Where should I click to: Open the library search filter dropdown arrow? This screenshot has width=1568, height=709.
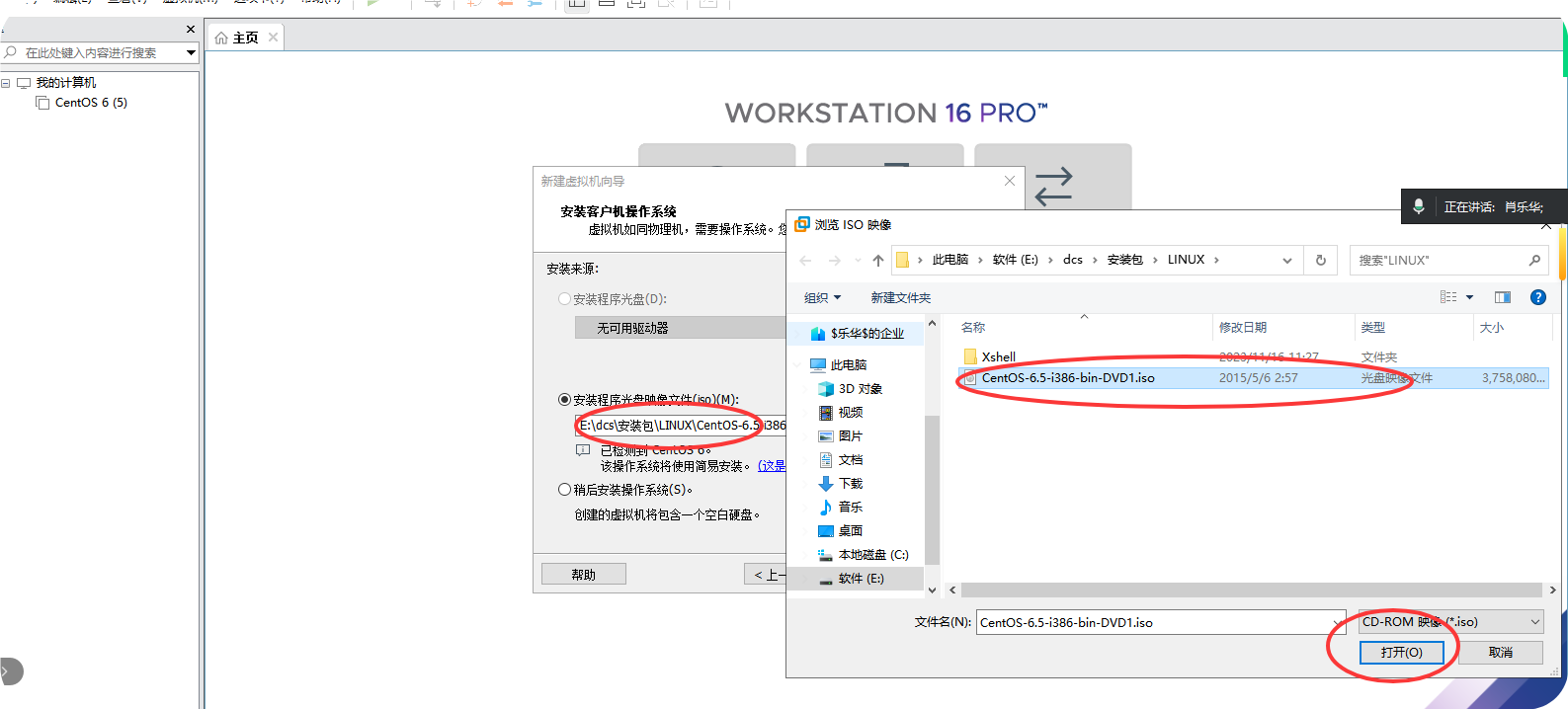191,52
